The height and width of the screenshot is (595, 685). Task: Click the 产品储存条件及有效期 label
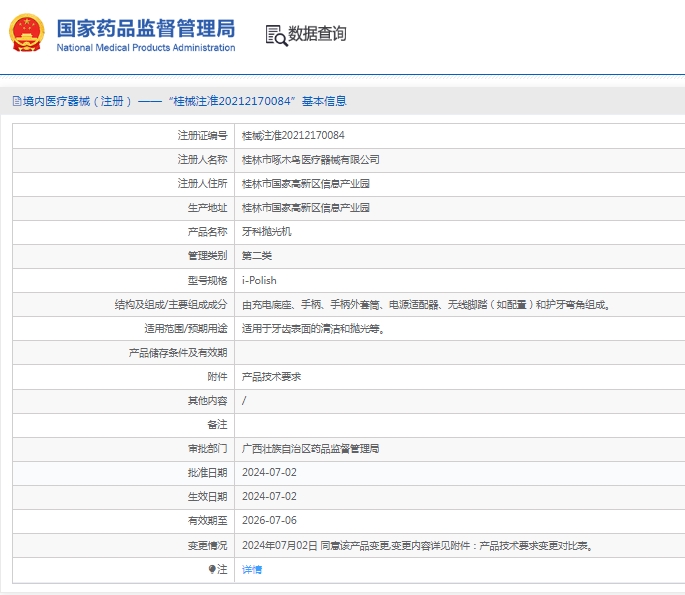[178, 353]
